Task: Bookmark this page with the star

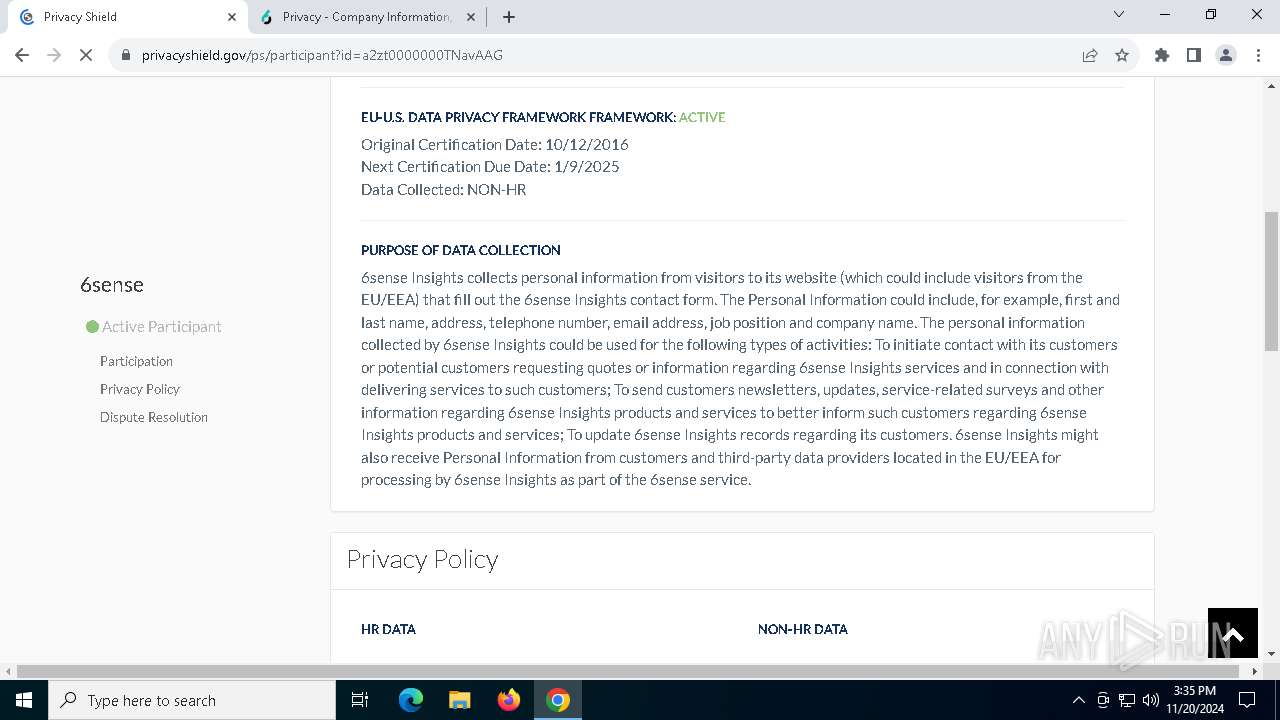Action: 1122,55
